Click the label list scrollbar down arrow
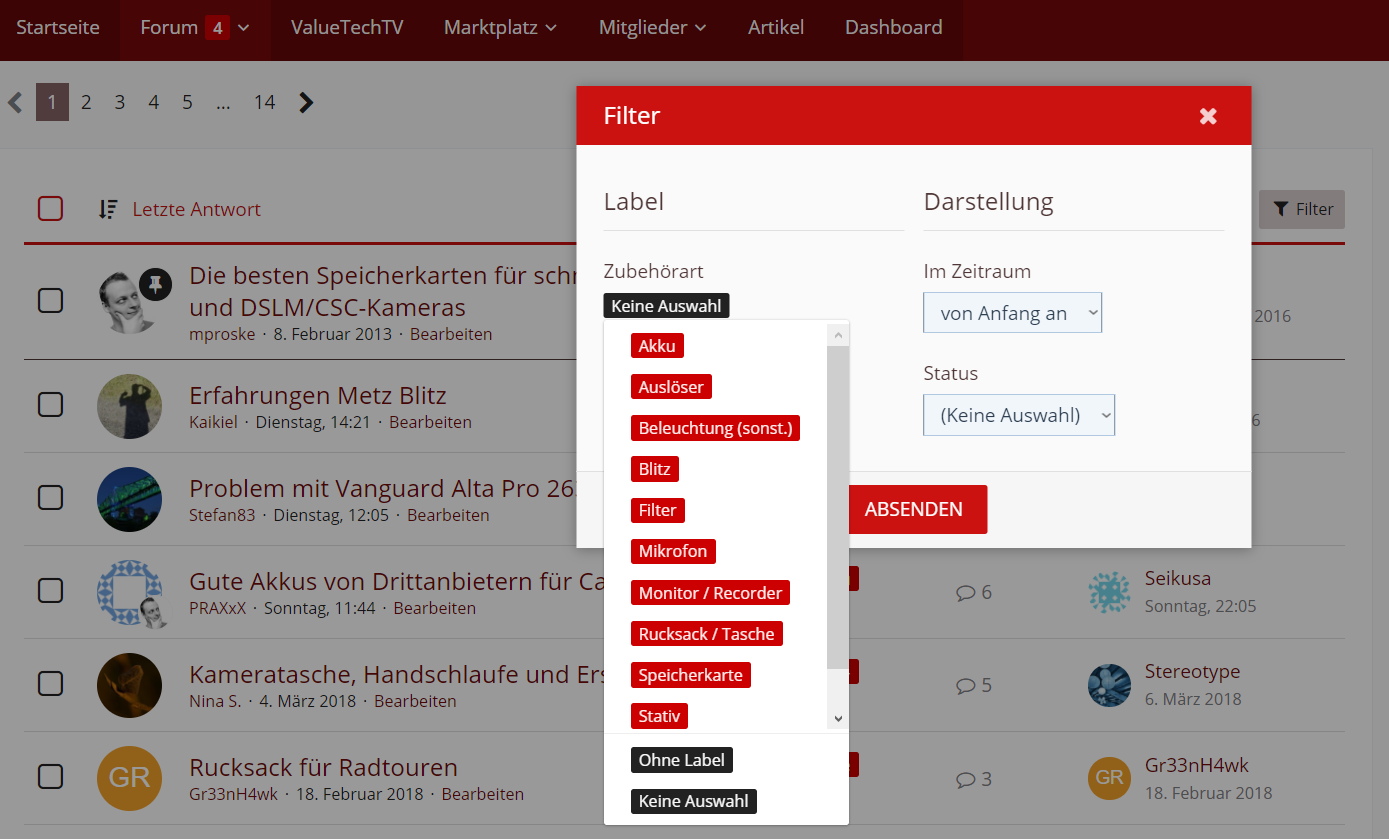The image size is (1389, 839). click(838, 718)
